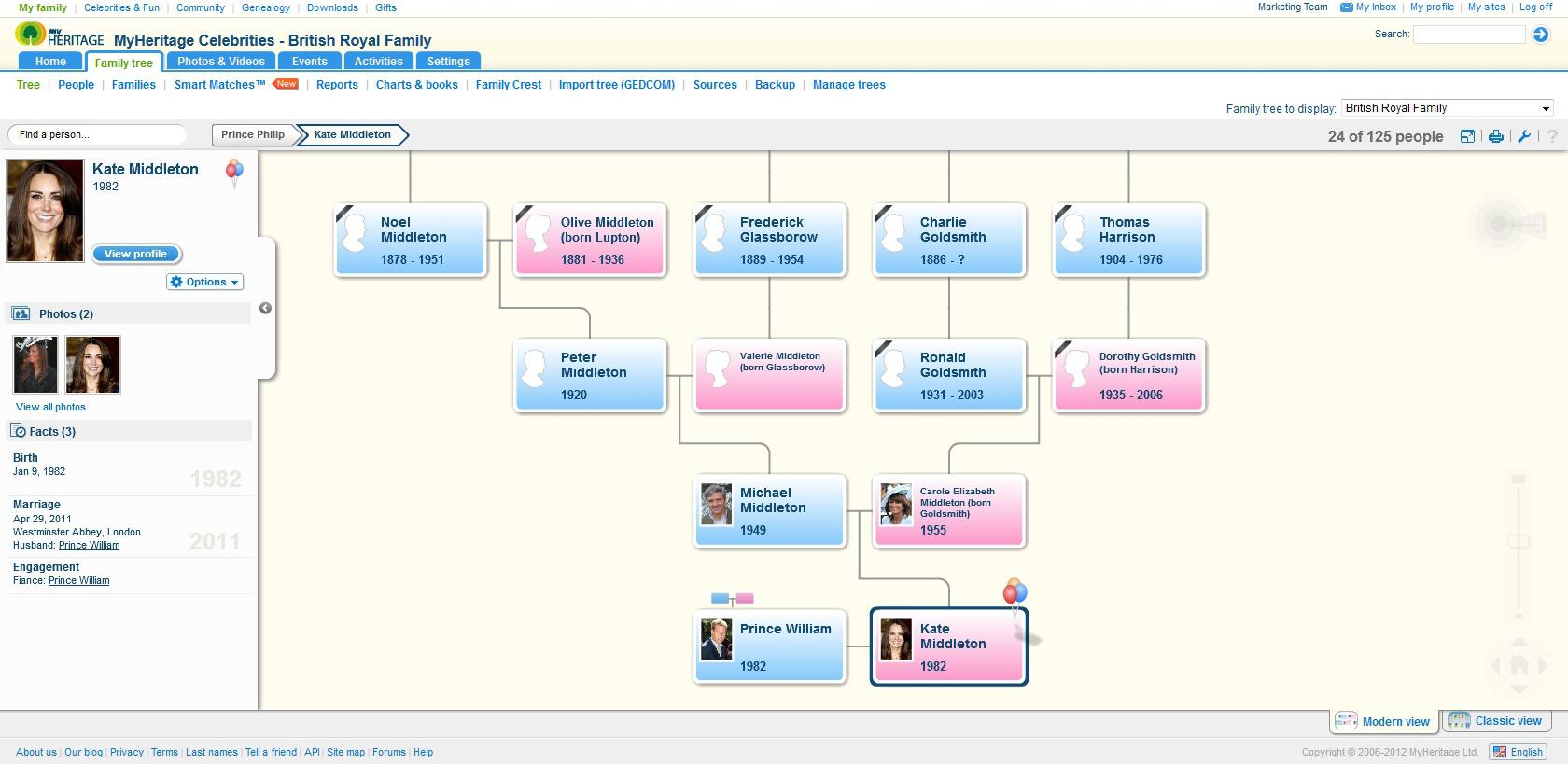Open Log off link
The height and width of the screenshot is (764, 1568).
[x=1535, y=7]
